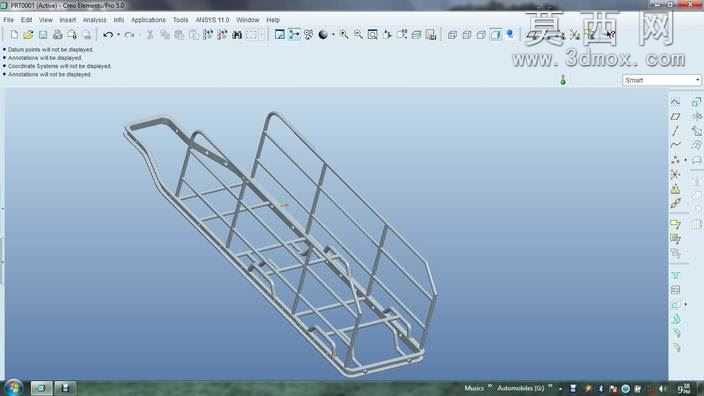Select the Sketch tool in right toolbar
Screen dimensions: 704x396
[x=675, y=102]
